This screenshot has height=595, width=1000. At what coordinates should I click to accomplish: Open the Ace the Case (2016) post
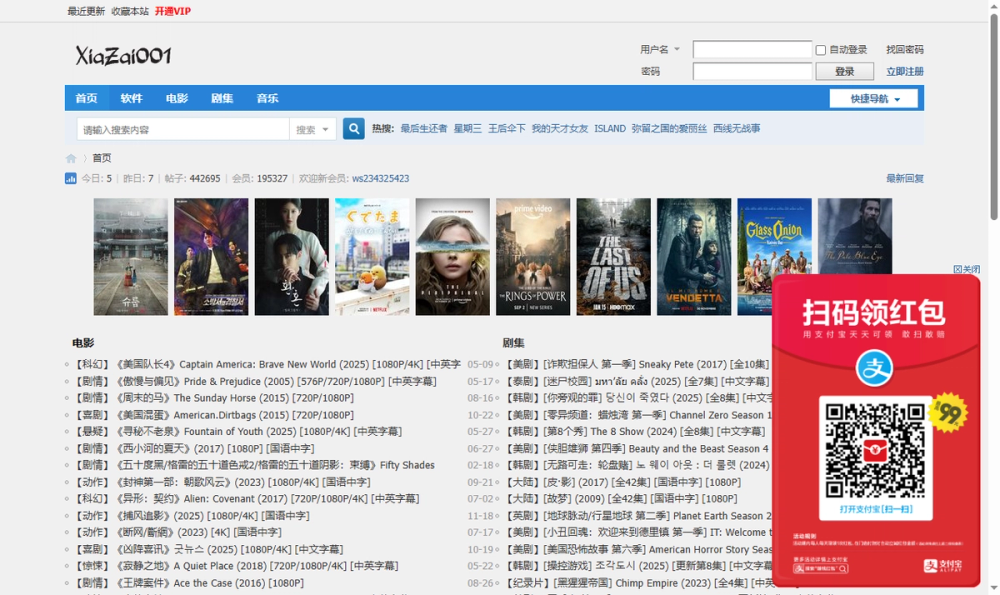point(188,583)
